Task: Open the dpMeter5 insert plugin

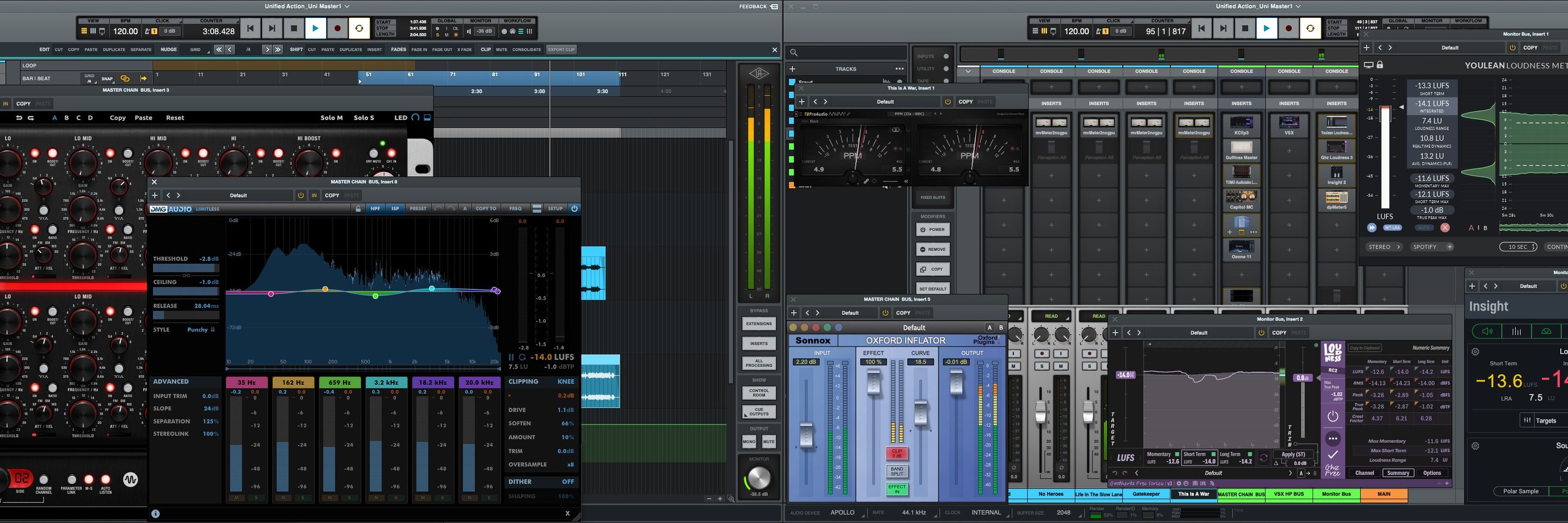Action: tap(1336, 200)
